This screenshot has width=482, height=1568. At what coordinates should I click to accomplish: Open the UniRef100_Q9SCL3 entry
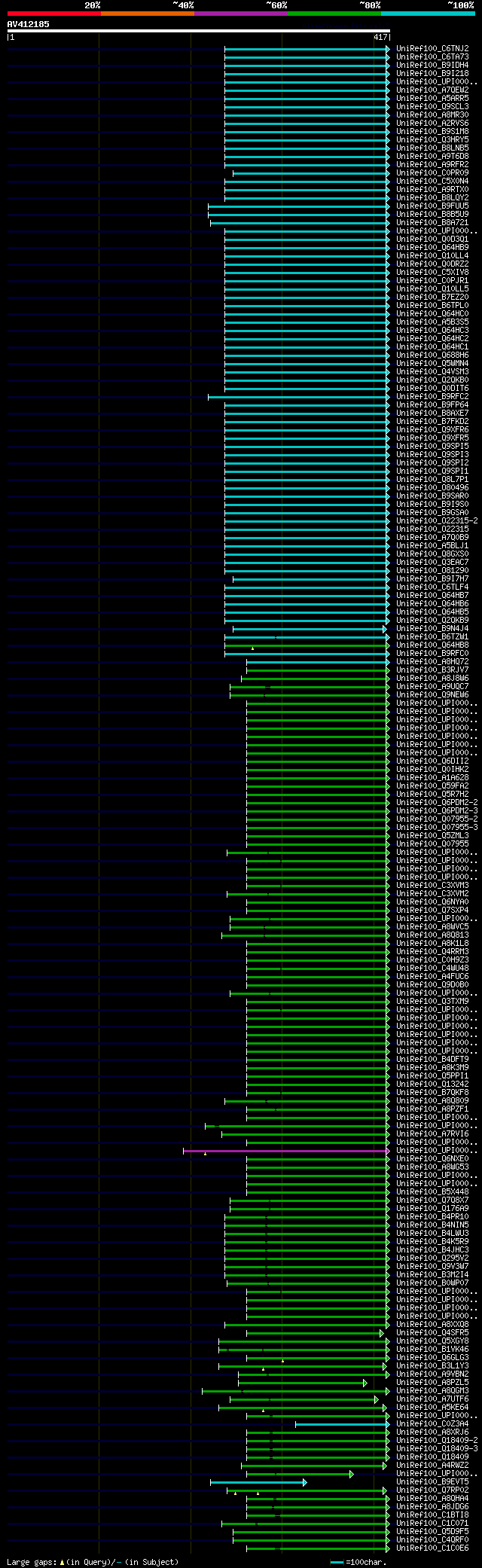(432, 107)
